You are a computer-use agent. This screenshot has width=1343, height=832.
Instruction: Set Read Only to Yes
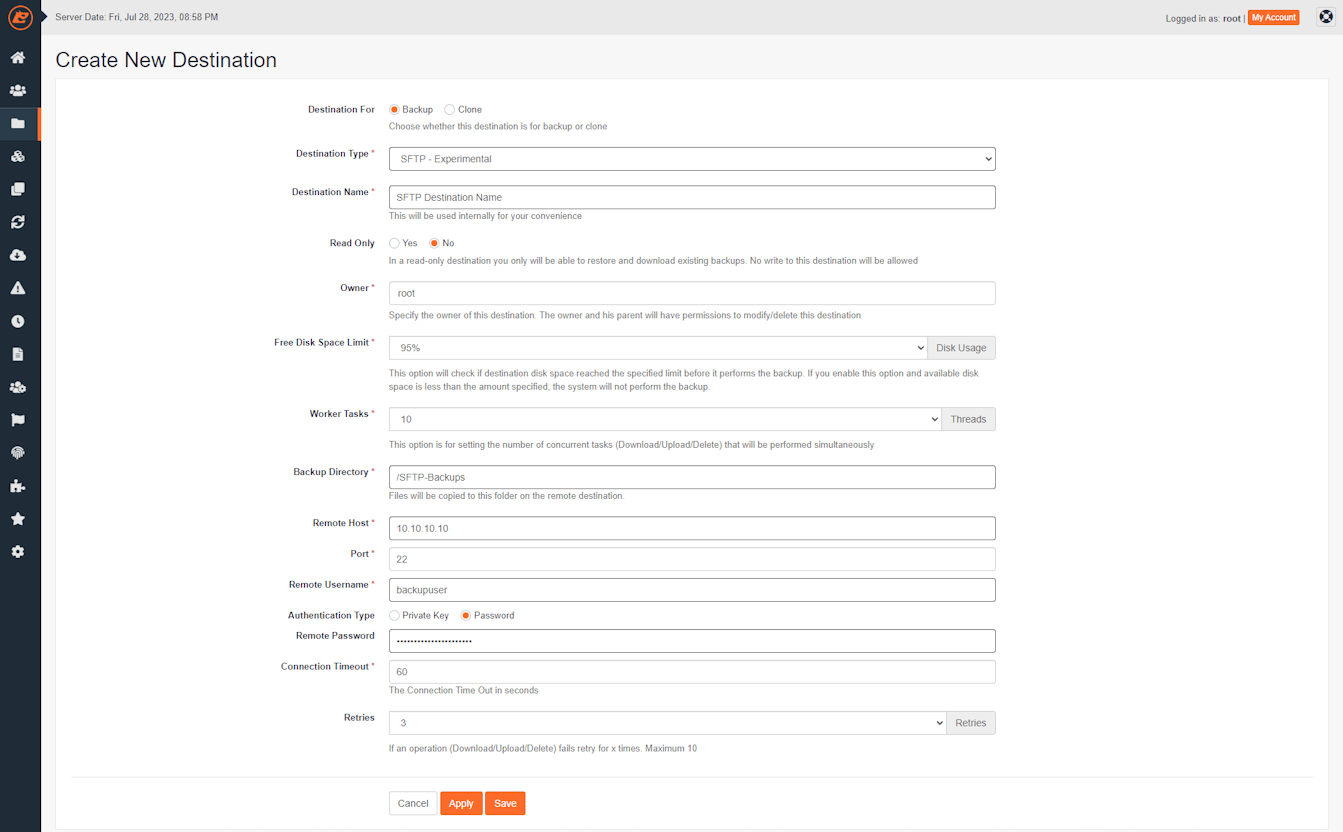[x=394, y=243]
